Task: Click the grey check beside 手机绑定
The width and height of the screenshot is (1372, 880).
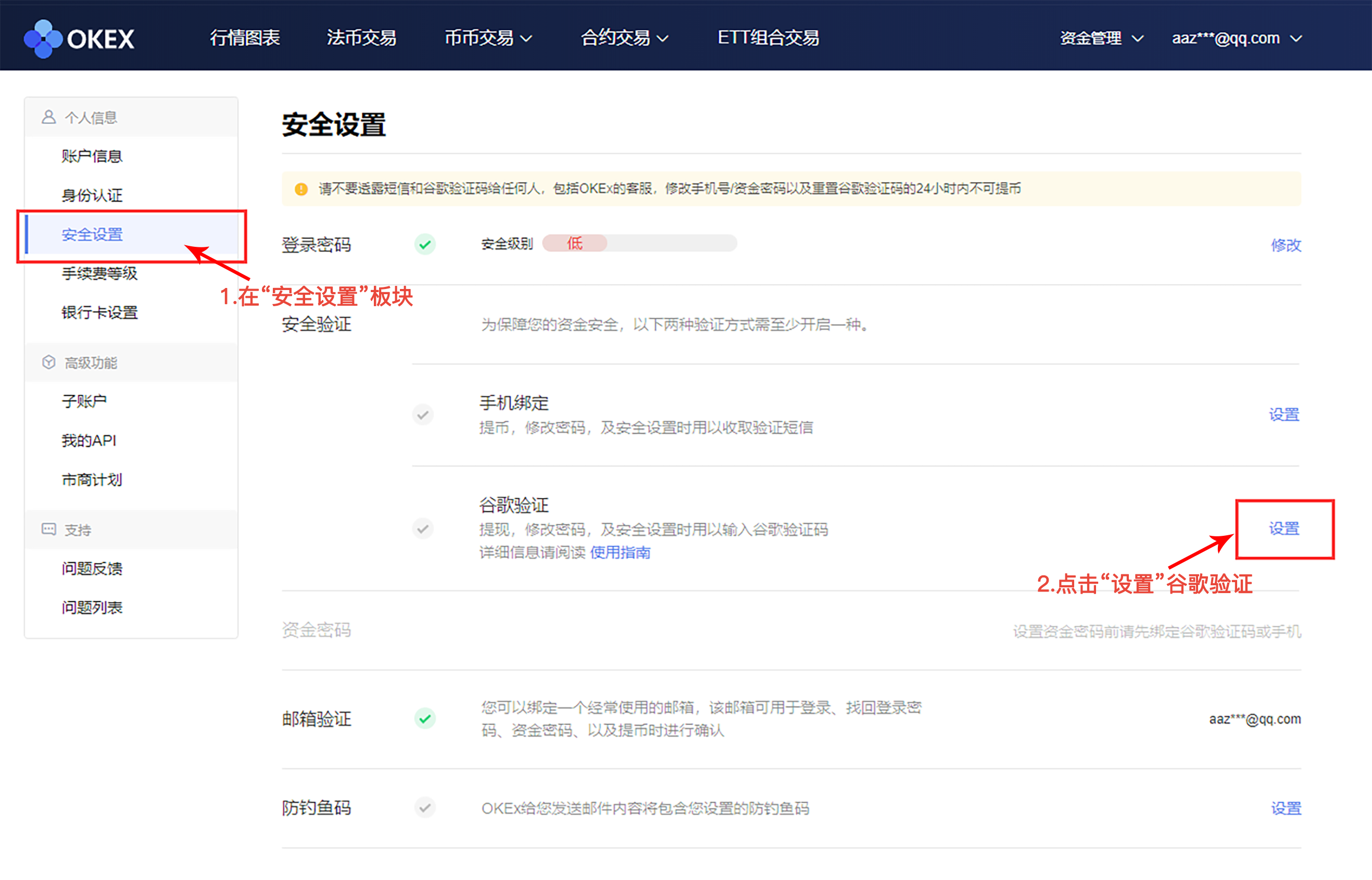Action: 423,414
